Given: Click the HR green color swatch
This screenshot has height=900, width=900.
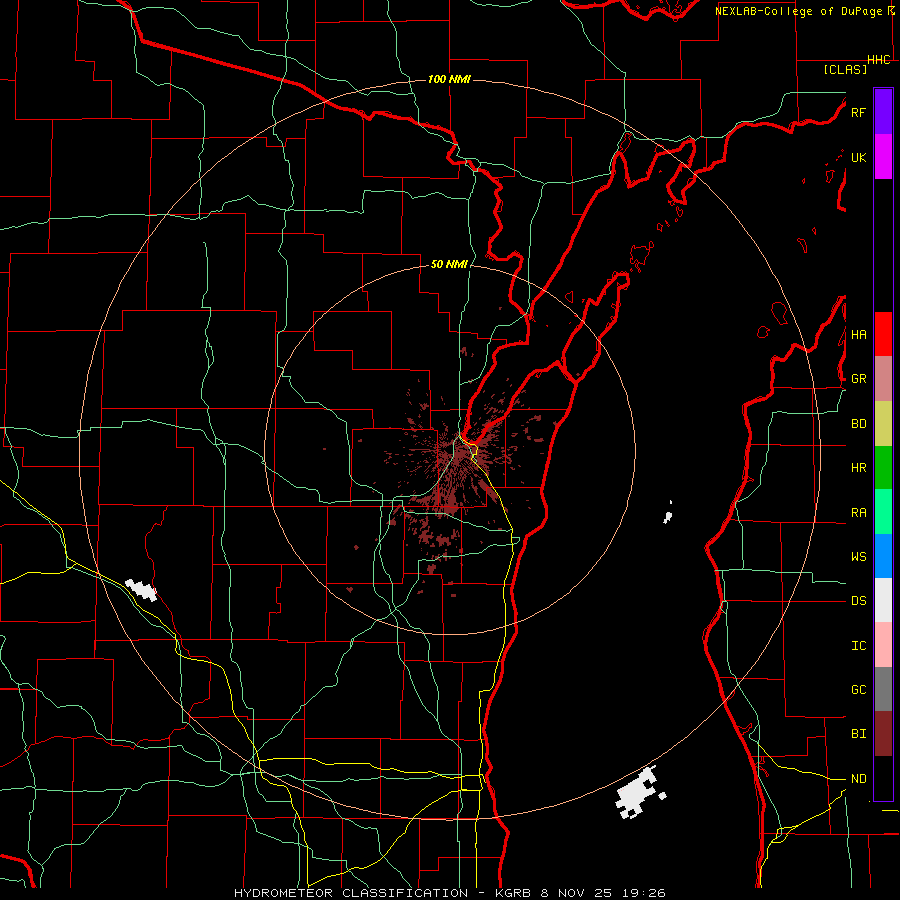Looking at the screenshot, I should pyautogui.click(x=883, y=468).
